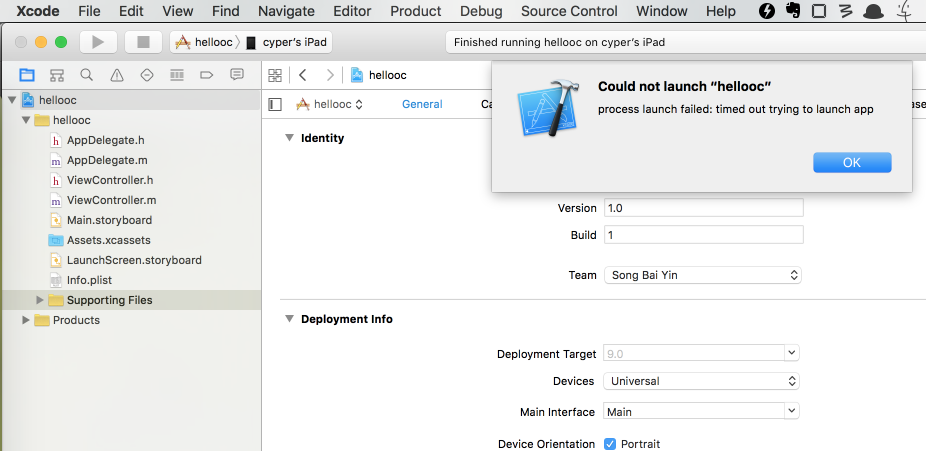Open the Devices dropdown set to Universal
926x451 pixels.
click(x=702, y=381)
